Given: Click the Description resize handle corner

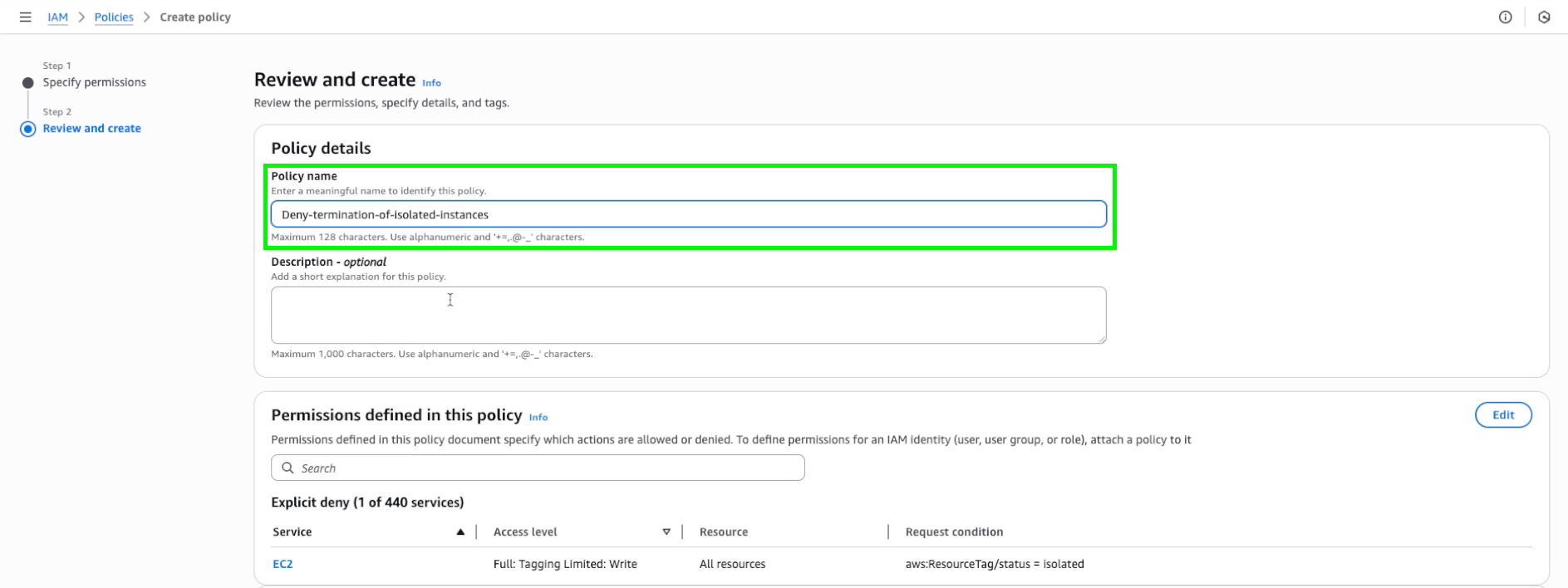Looking at the screenshot, I should pos(1102,339).
